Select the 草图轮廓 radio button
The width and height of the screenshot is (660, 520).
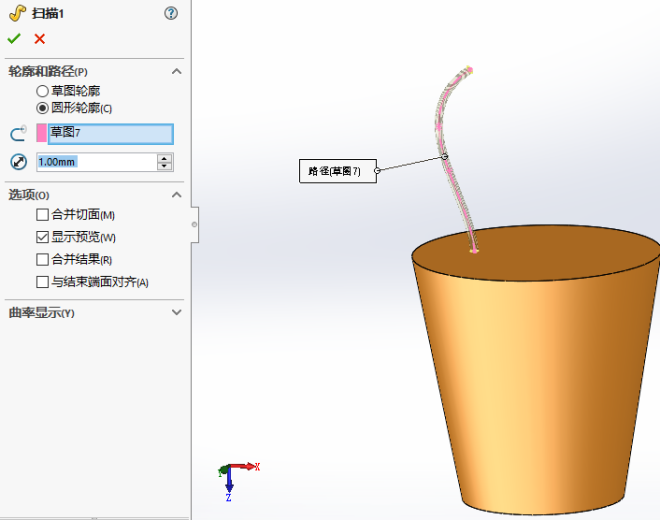tap(42, 91)
